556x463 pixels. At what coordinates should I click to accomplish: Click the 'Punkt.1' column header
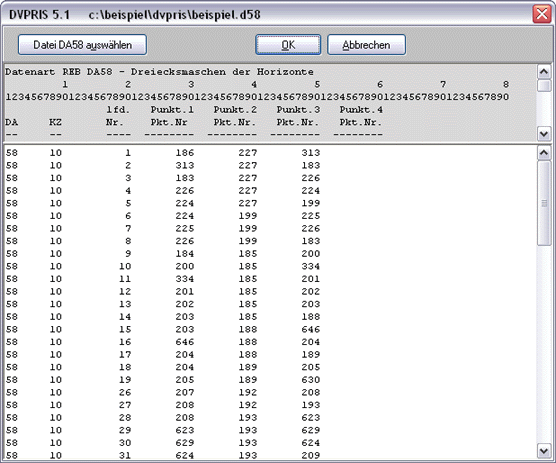[x=172, y=110]
